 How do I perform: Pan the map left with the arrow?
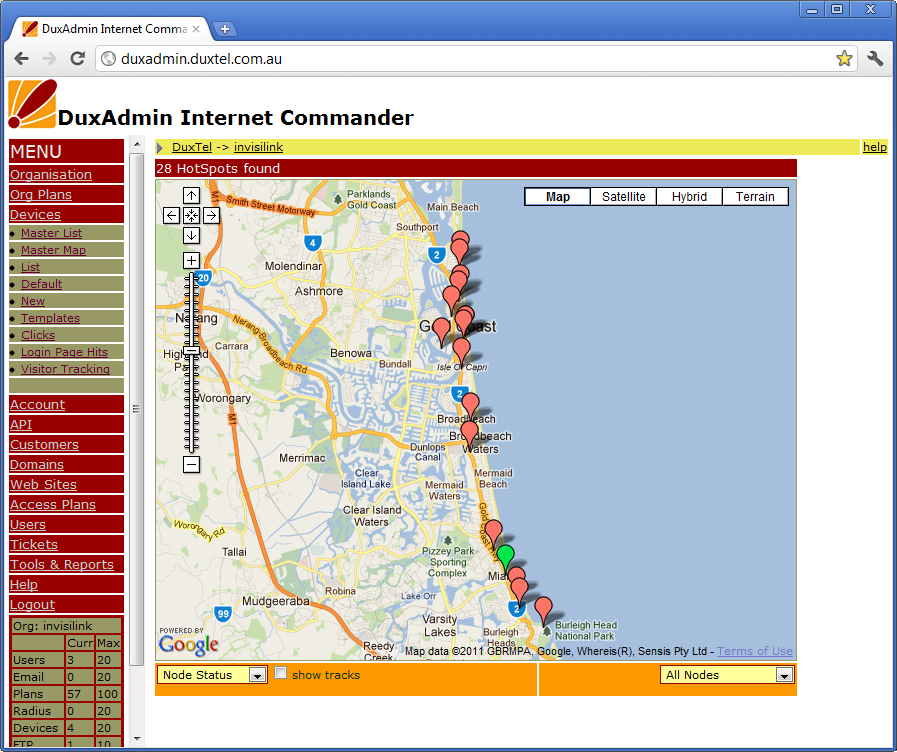coord(171,216)
